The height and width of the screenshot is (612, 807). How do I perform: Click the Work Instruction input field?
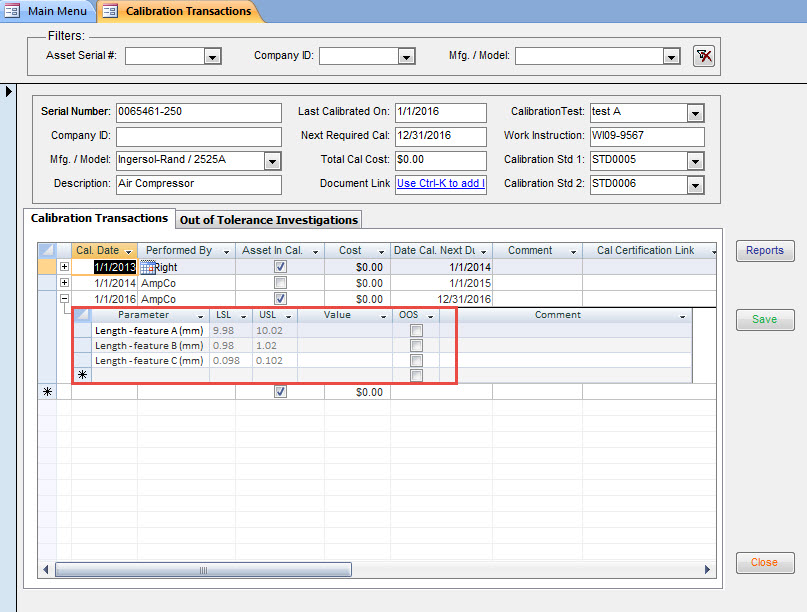pos(646,136)
